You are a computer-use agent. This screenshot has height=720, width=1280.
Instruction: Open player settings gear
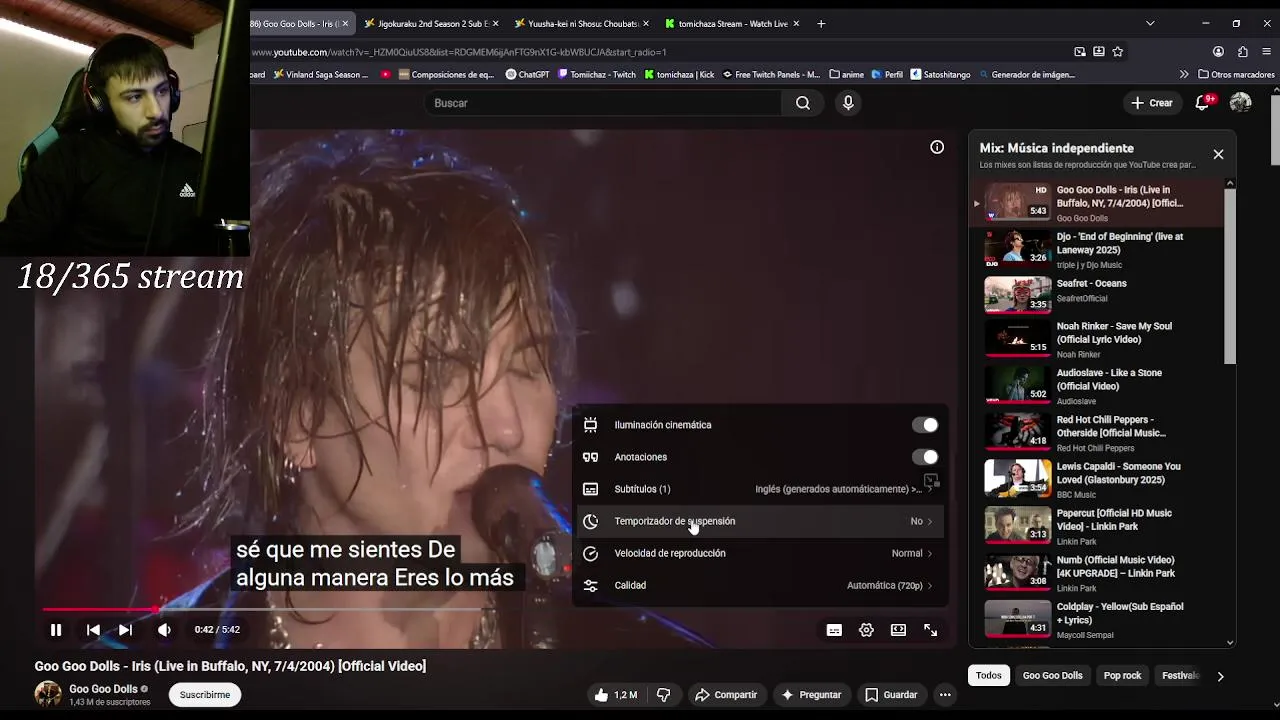point(866,630)
